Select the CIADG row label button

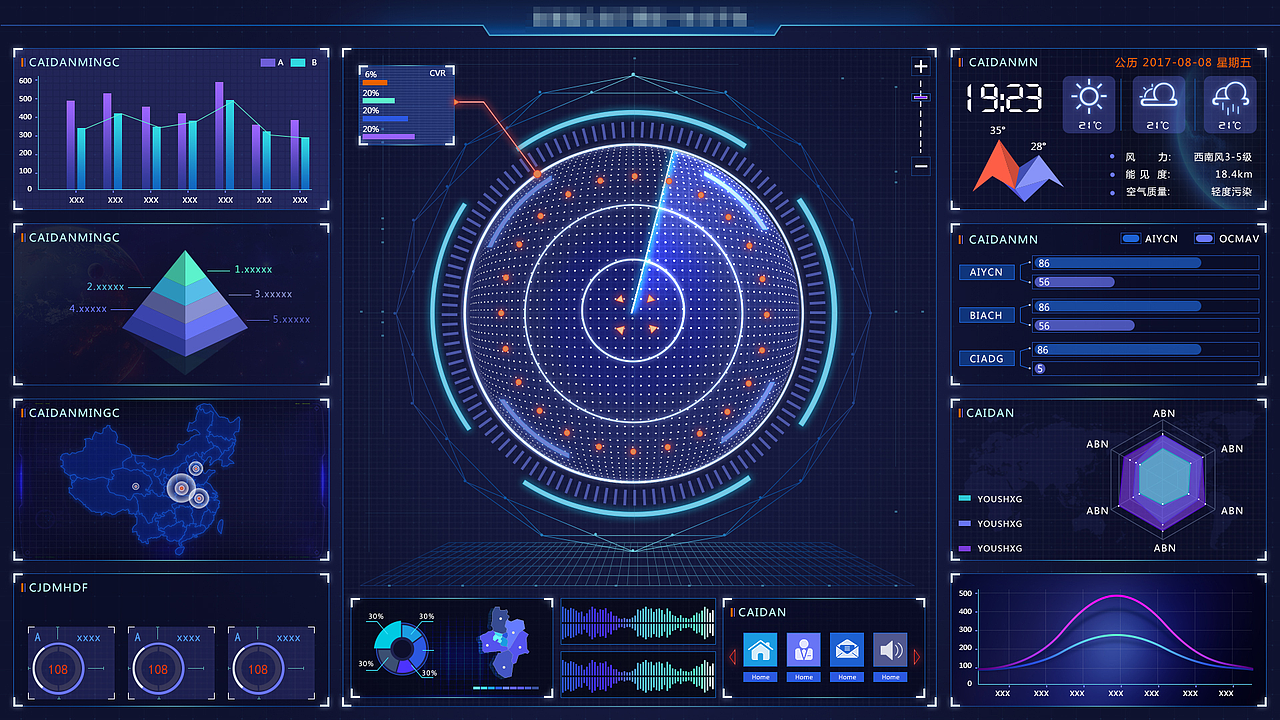pyautogui.click(x=986, y=358)
